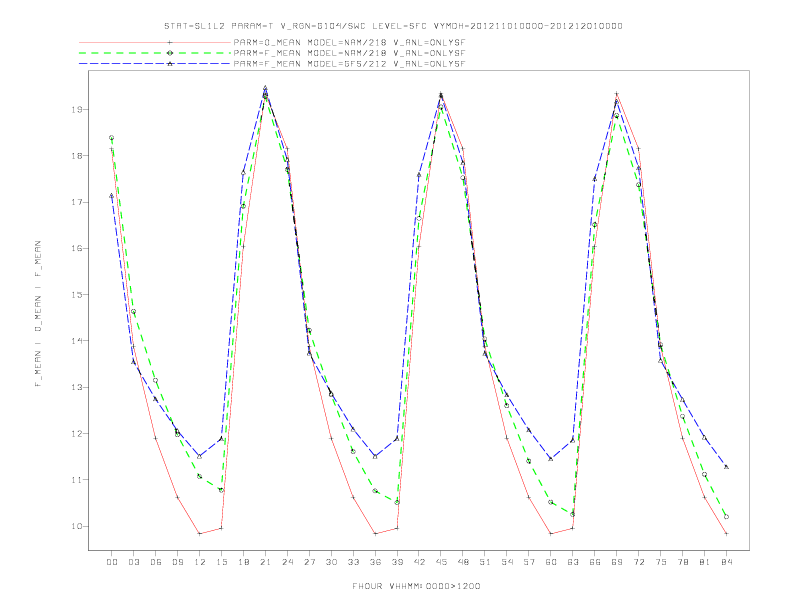Click x-axis forecast hour 39

pyautogui.click(x=397, y=562)
